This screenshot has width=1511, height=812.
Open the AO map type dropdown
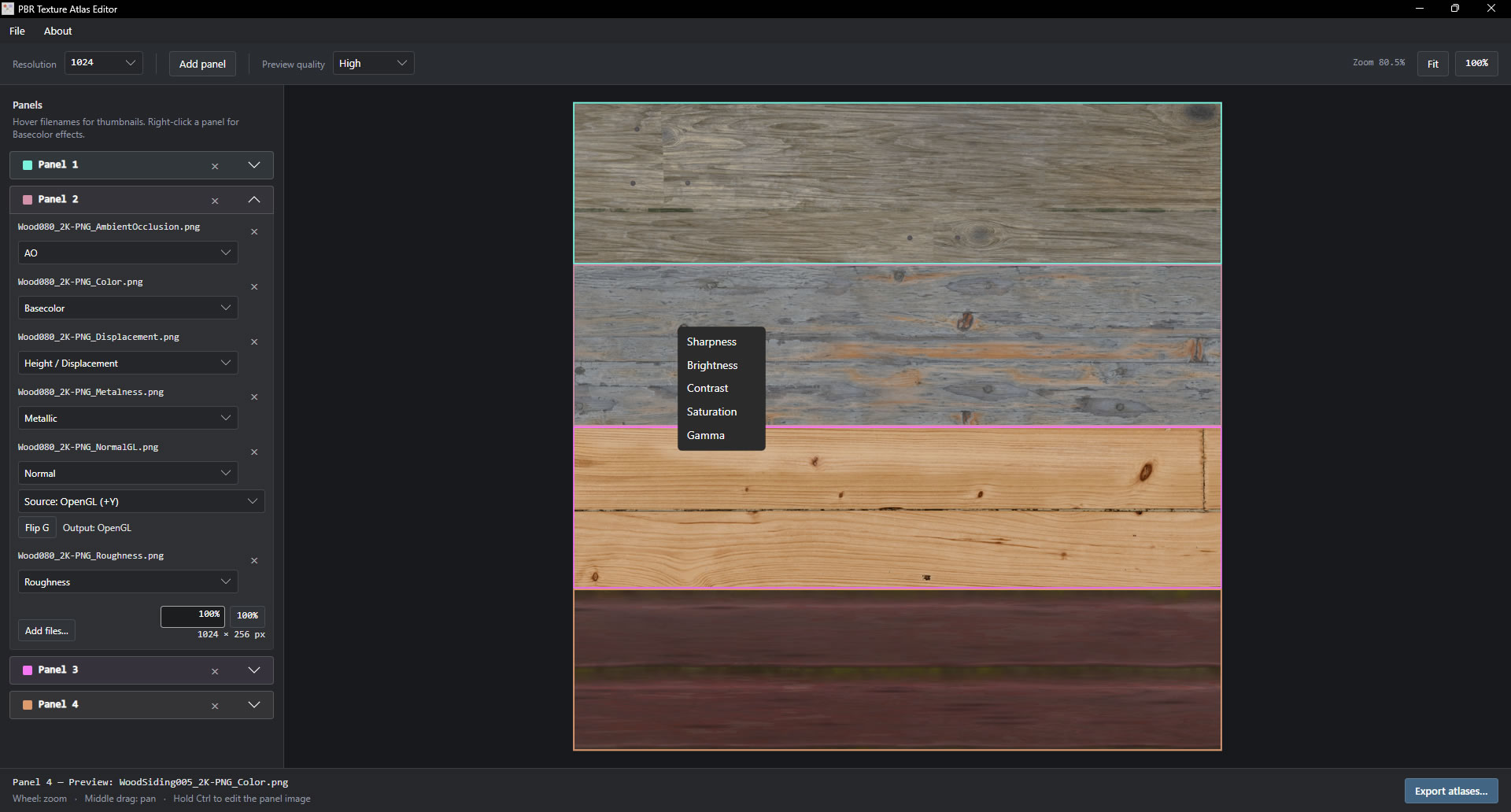[x=127, y=253]
